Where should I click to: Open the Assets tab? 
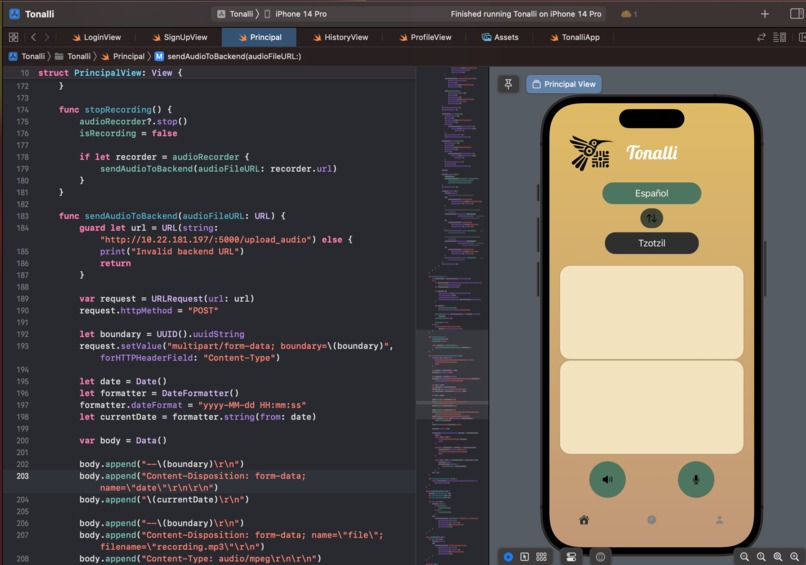click(x=500, y=37)
